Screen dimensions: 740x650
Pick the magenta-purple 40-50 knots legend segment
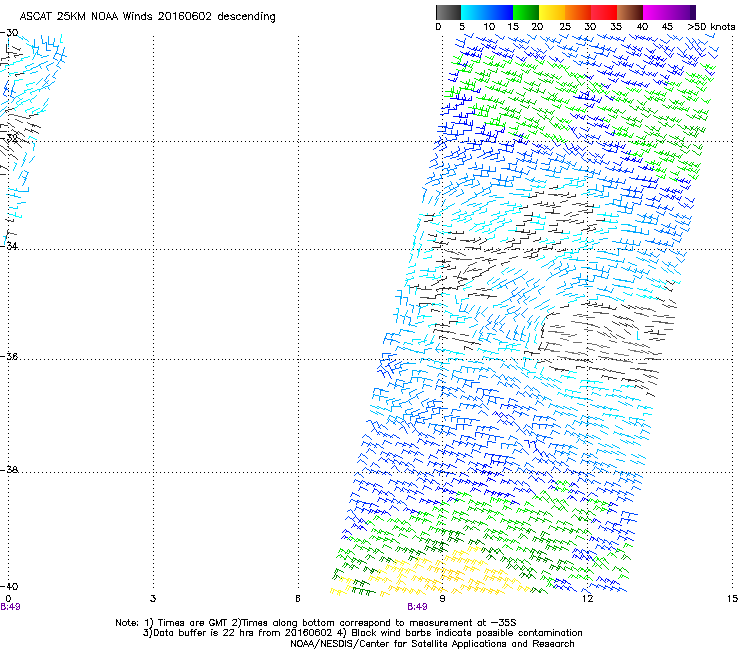click(x=669, y=12)
